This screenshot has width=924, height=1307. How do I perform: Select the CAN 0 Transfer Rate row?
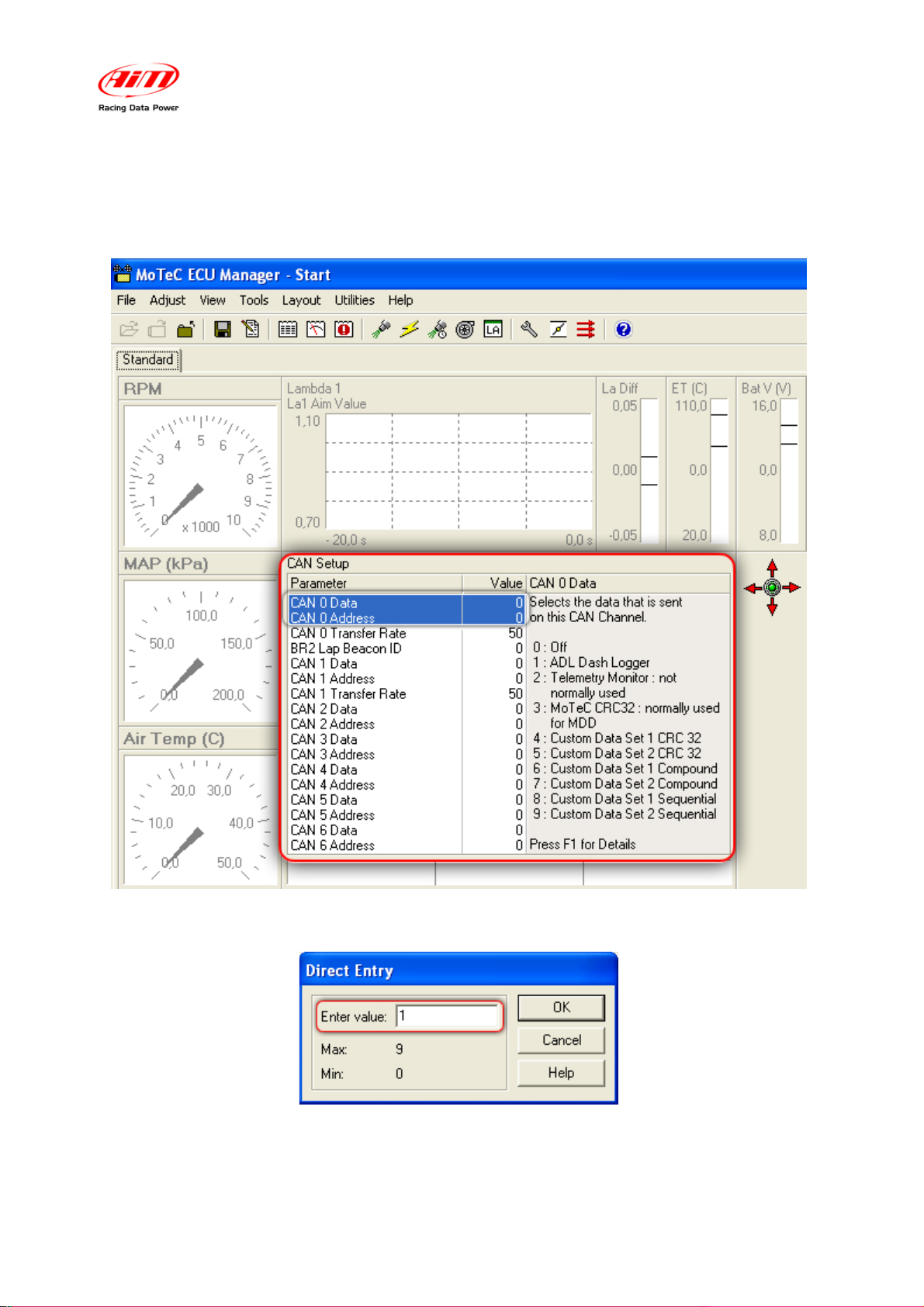(407, 634)
